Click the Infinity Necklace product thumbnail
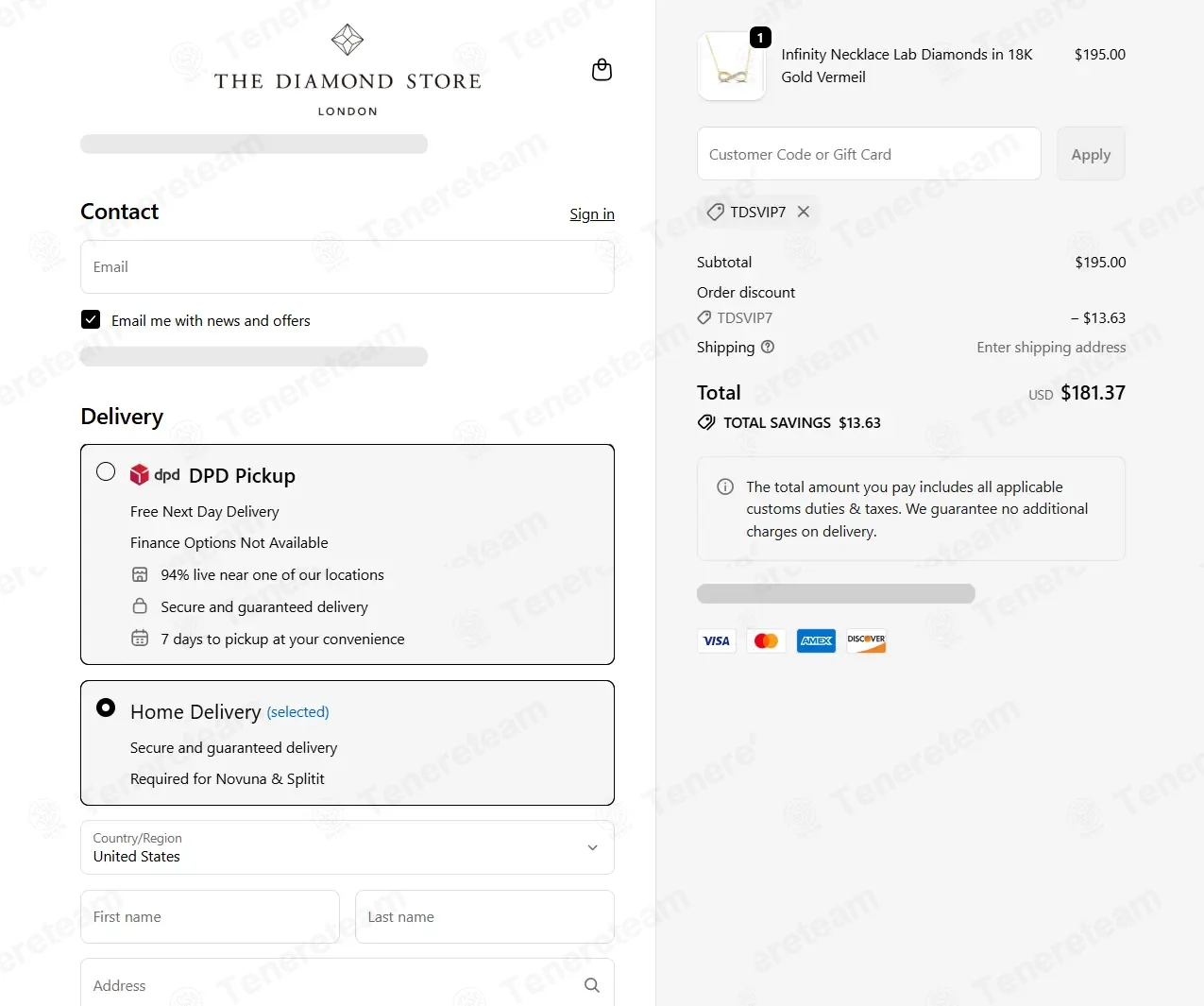Screen dimensions: 1204x1006 731,66
